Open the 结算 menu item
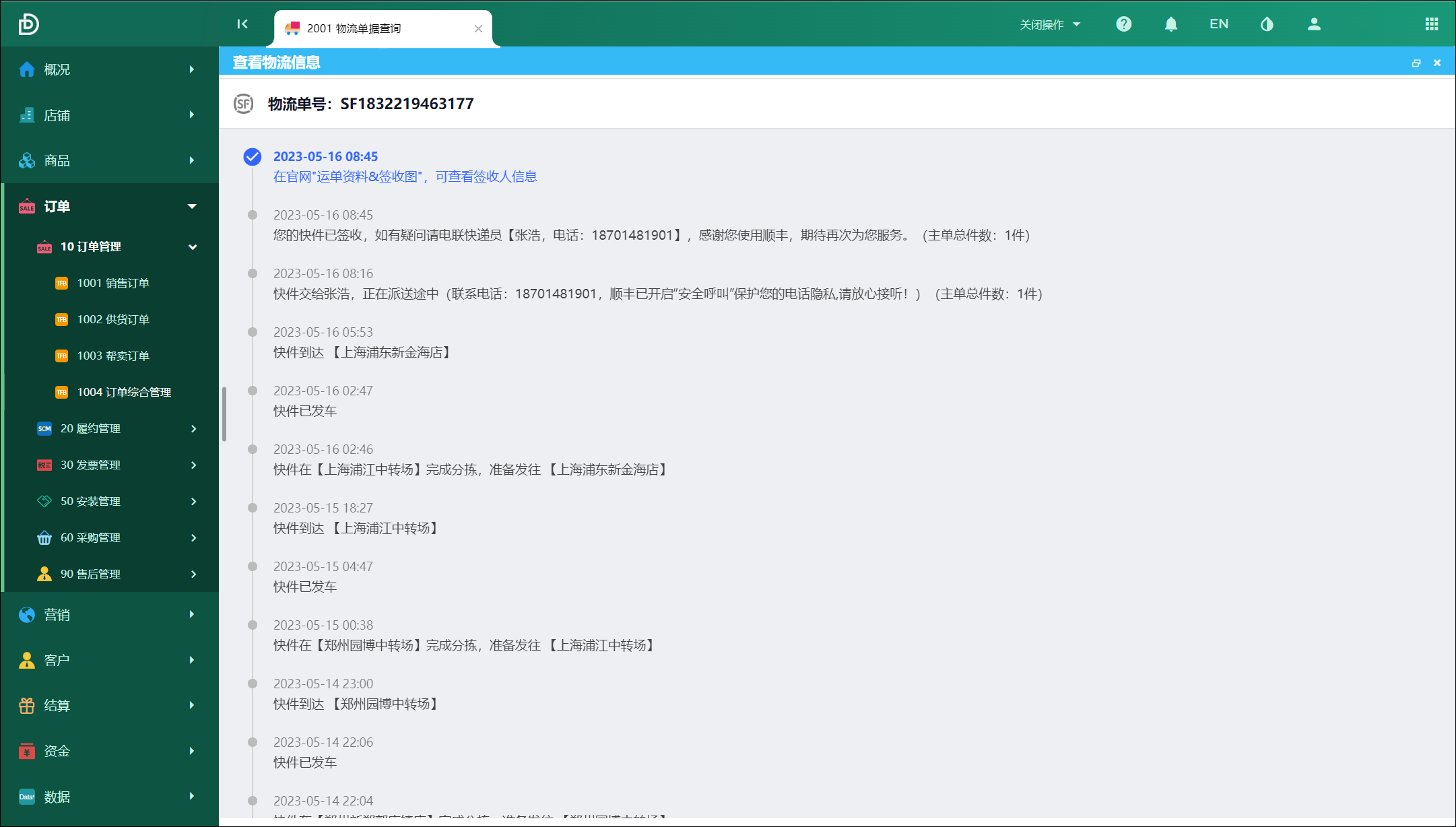 coord(110,705)
